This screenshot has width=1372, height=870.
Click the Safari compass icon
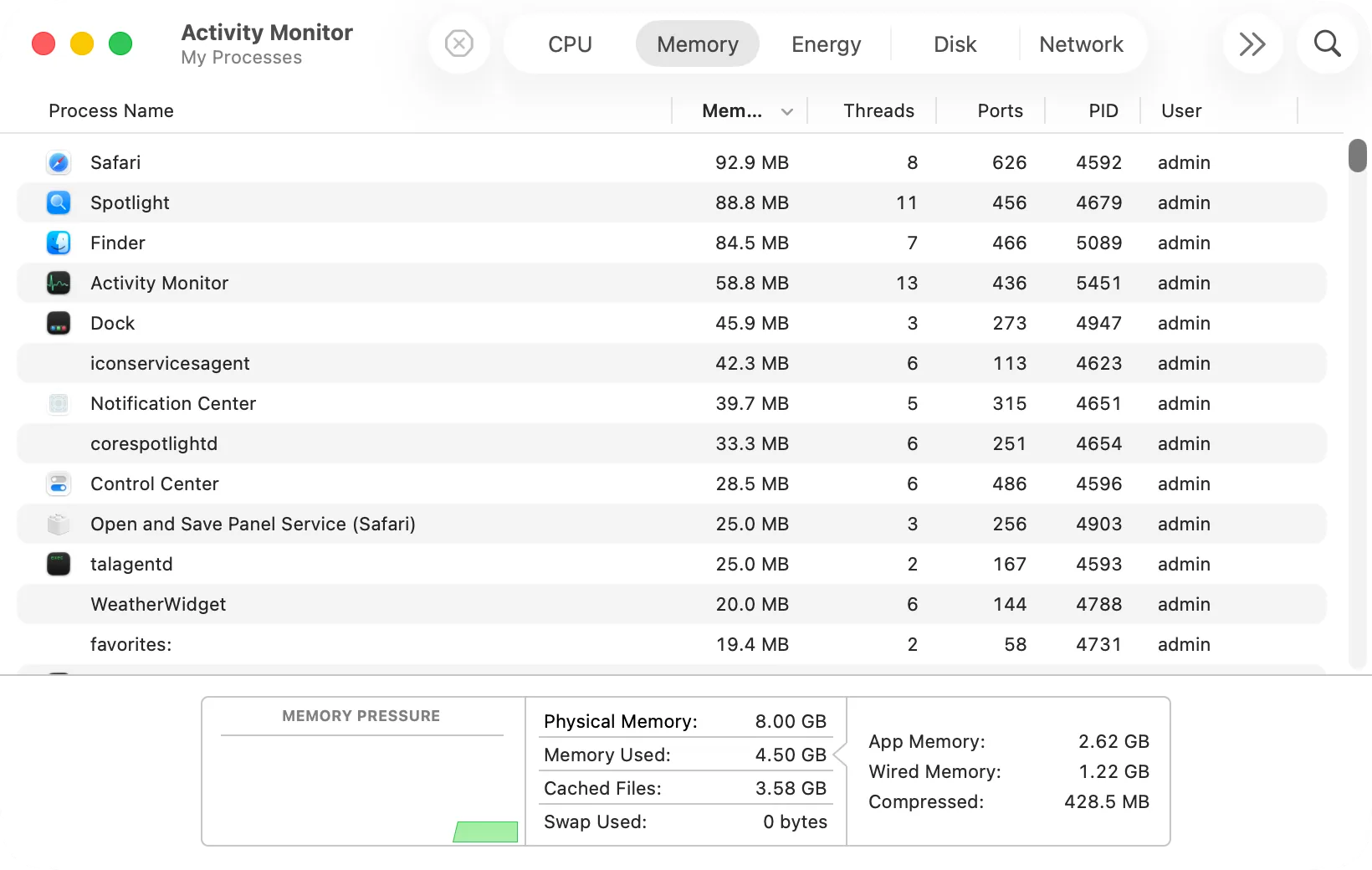(59, 162)
